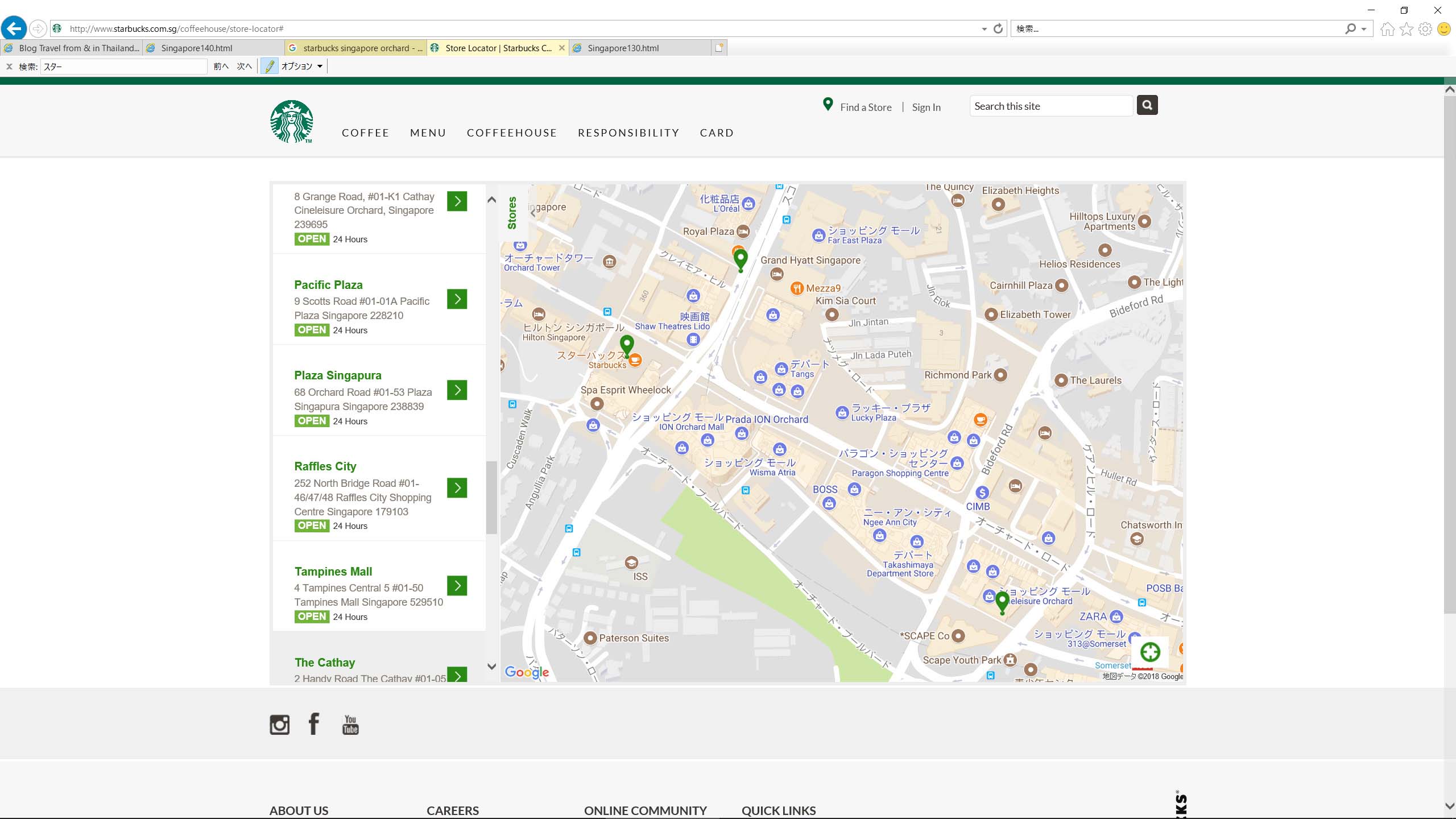The width and height of the screenshot is (1456, 819).
Task: Switch to Singapore140.html tab
Action: coord(213,48)
